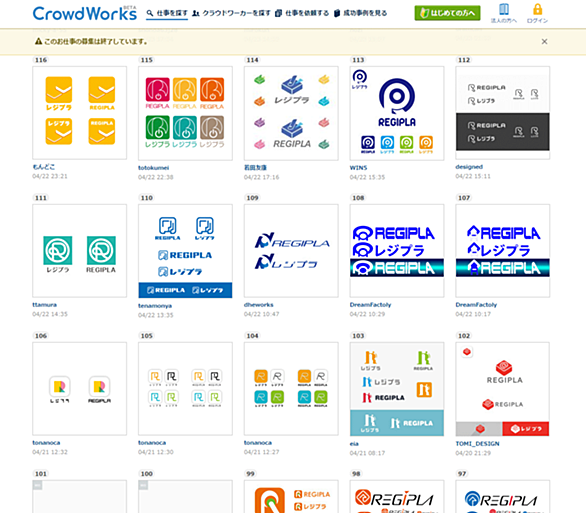
Task: Click the entry number label 116
Action: coord(41,60)
